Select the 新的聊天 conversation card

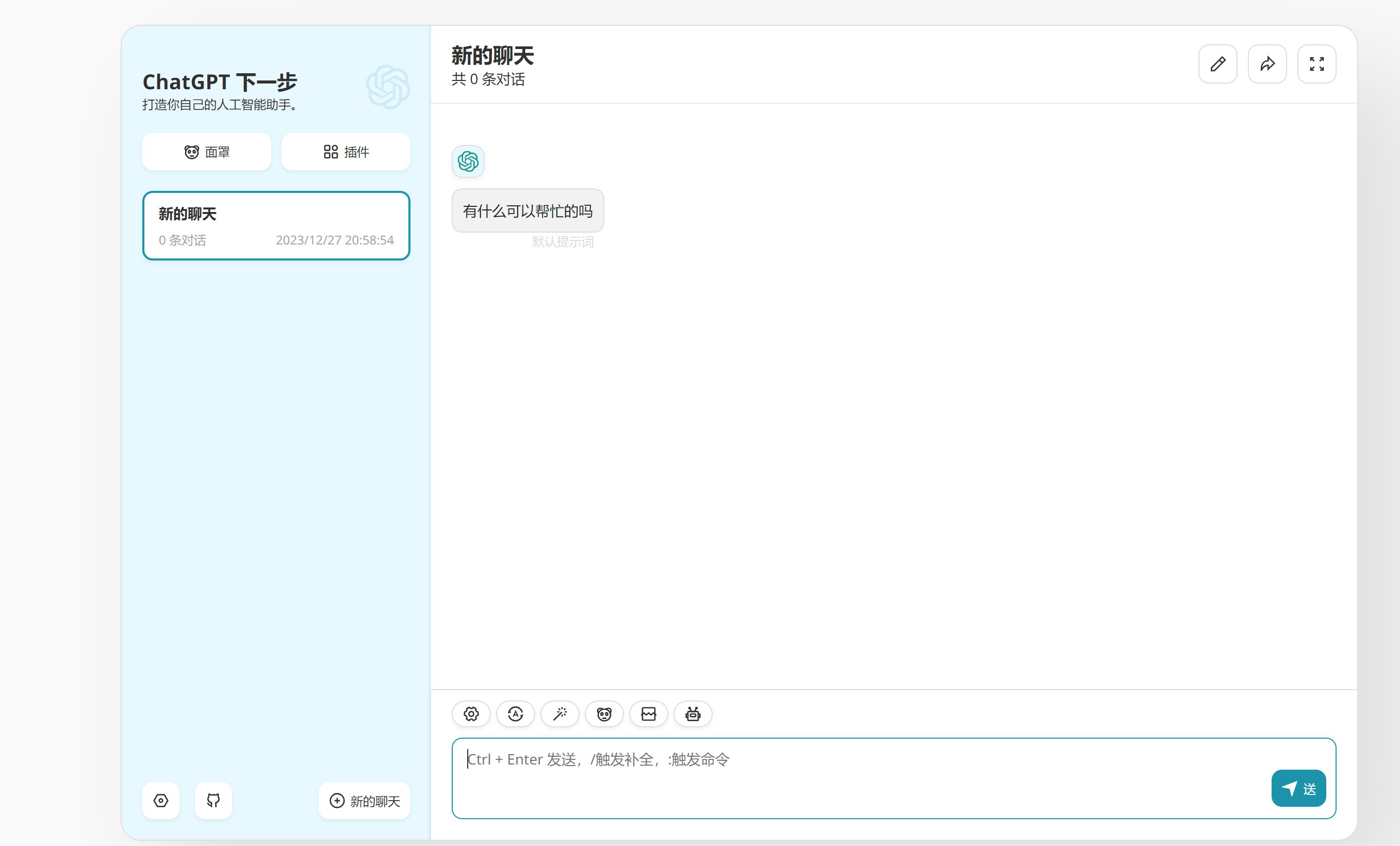(276, 226)
